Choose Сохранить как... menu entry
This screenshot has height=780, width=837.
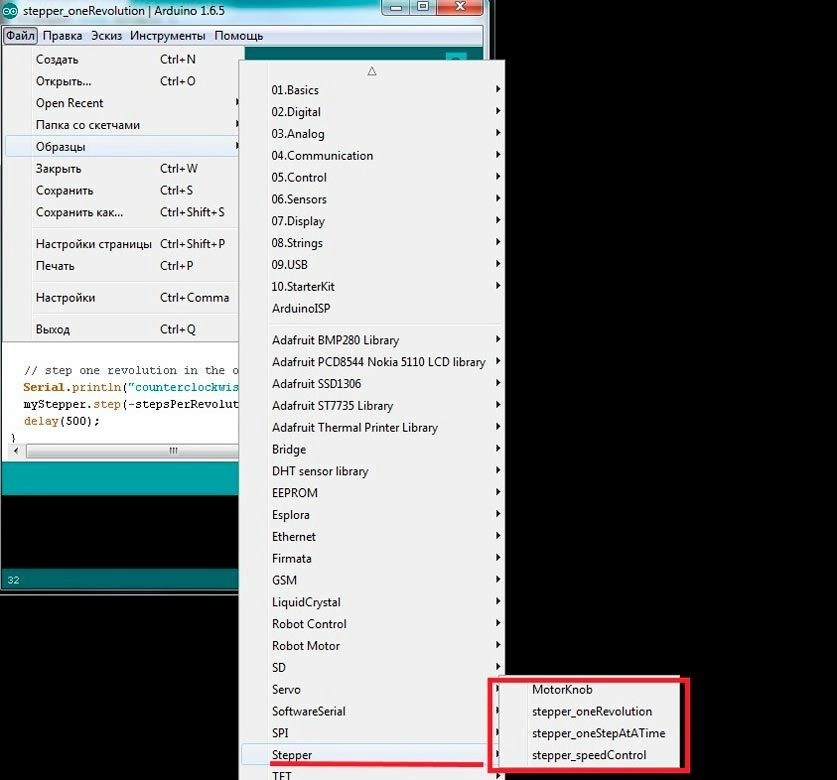pyautogui.click(x=79, y=212)
